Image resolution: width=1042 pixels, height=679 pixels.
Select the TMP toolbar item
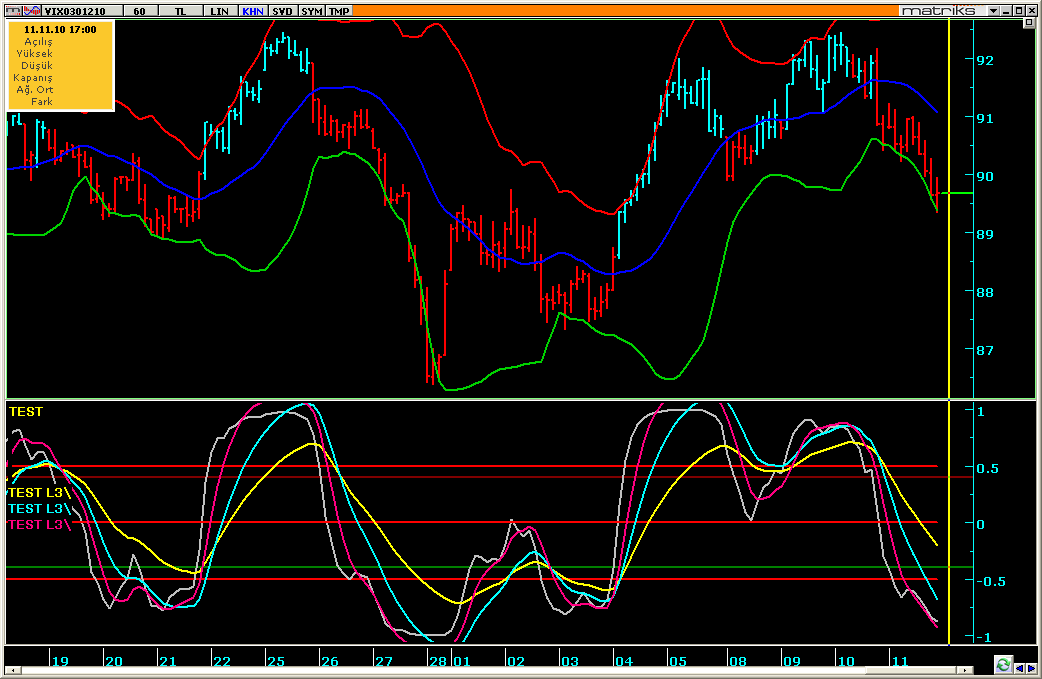point(340,11)
